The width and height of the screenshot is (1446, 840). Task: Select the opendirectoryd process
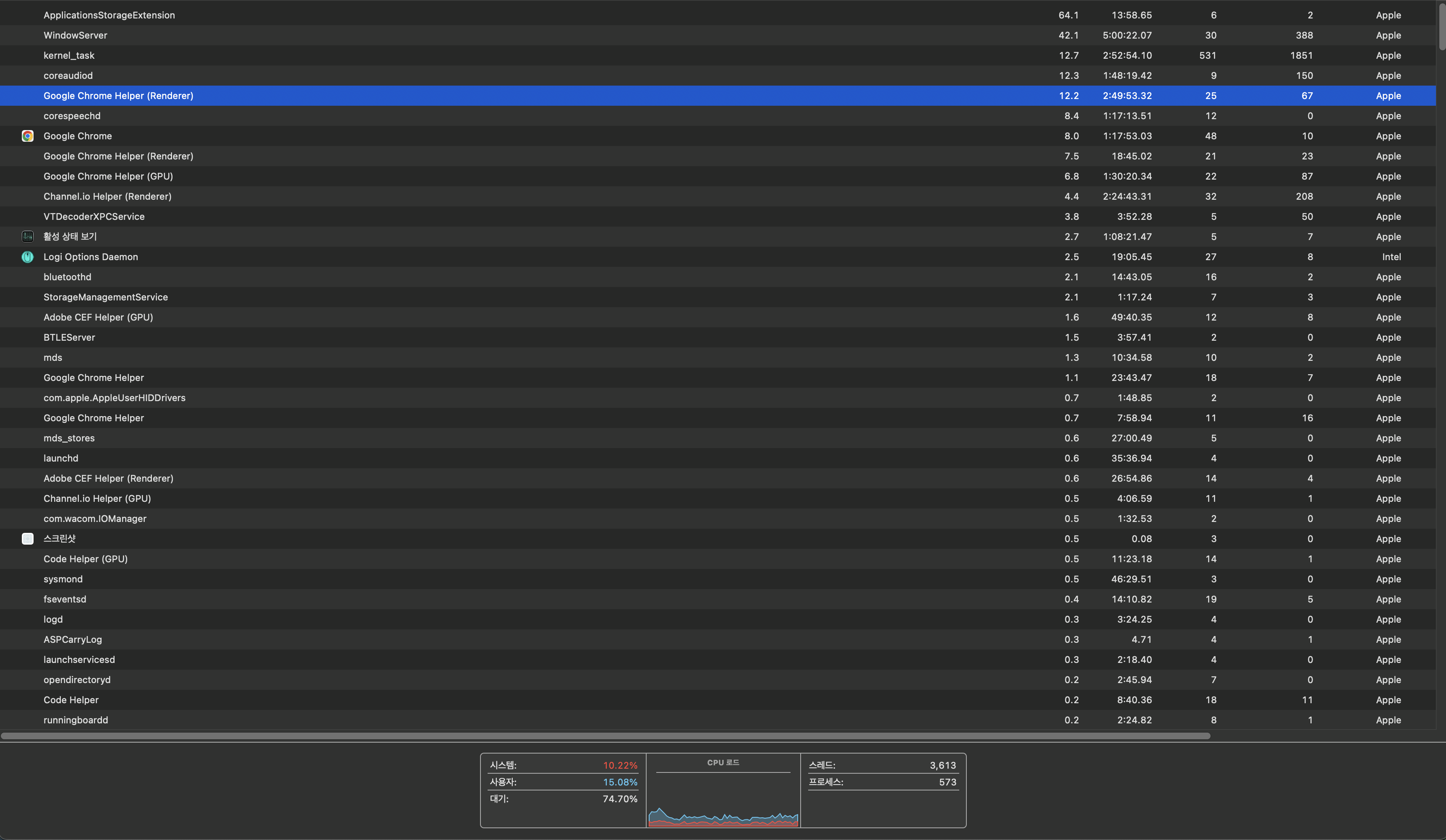click(x=718, y=680)
